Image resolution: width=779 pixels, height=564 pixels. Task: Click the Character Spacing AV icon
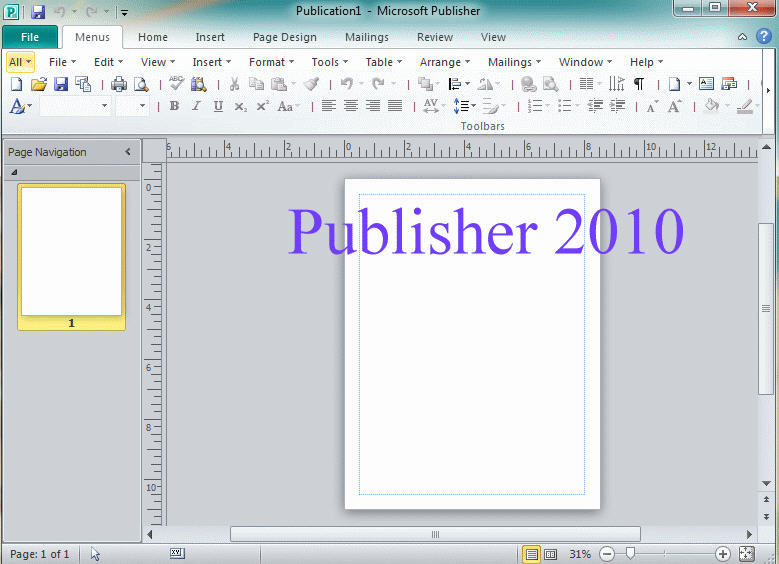coord(431,106)
